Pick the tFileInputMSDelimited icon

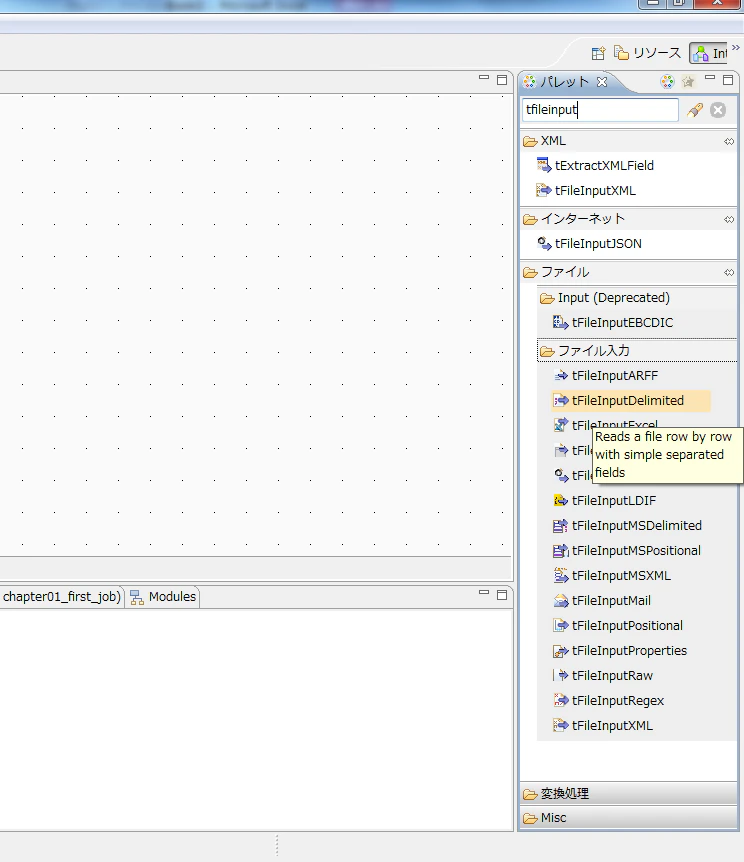click(x=560, y=526)
